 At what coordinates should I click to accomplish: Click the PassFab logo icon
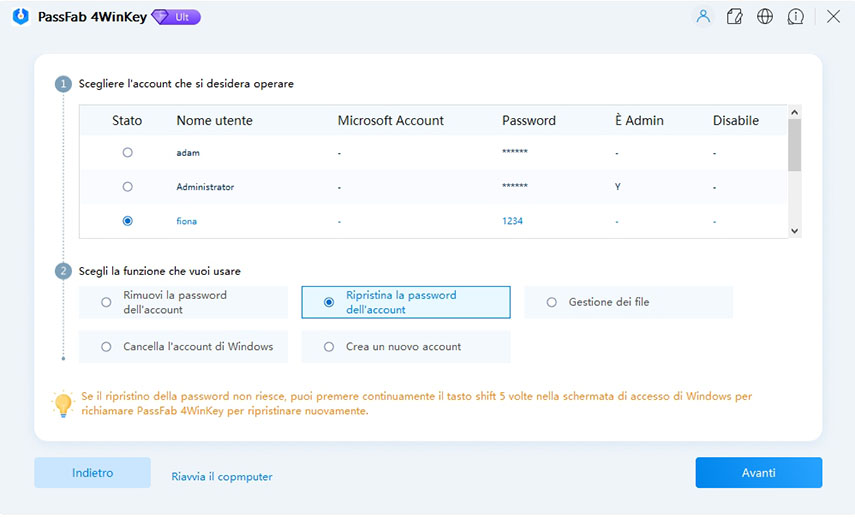(21, 17)
